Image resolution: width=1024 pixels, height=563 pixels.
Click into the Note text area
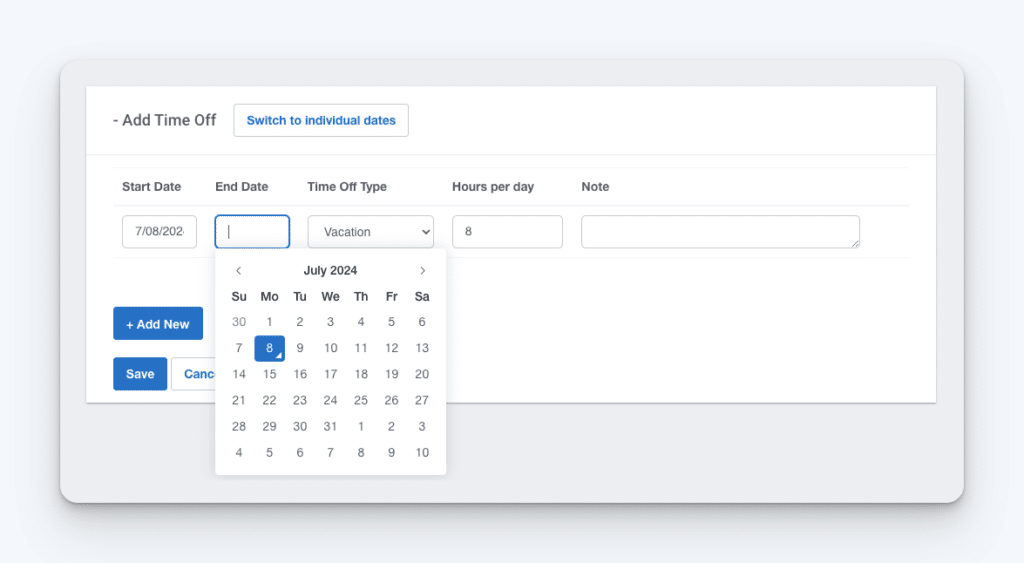720,232
